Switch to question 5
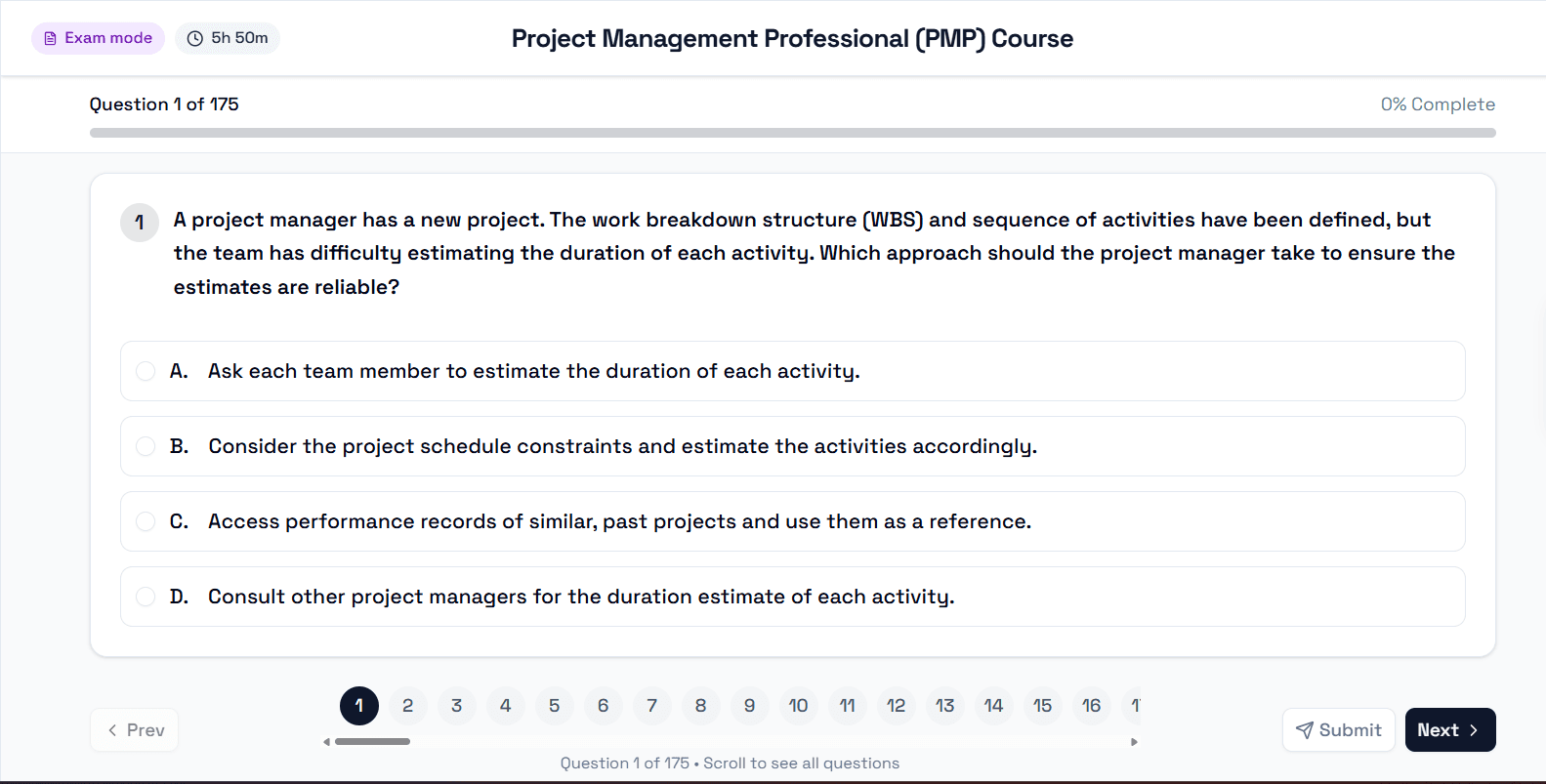 pos(555,706)
